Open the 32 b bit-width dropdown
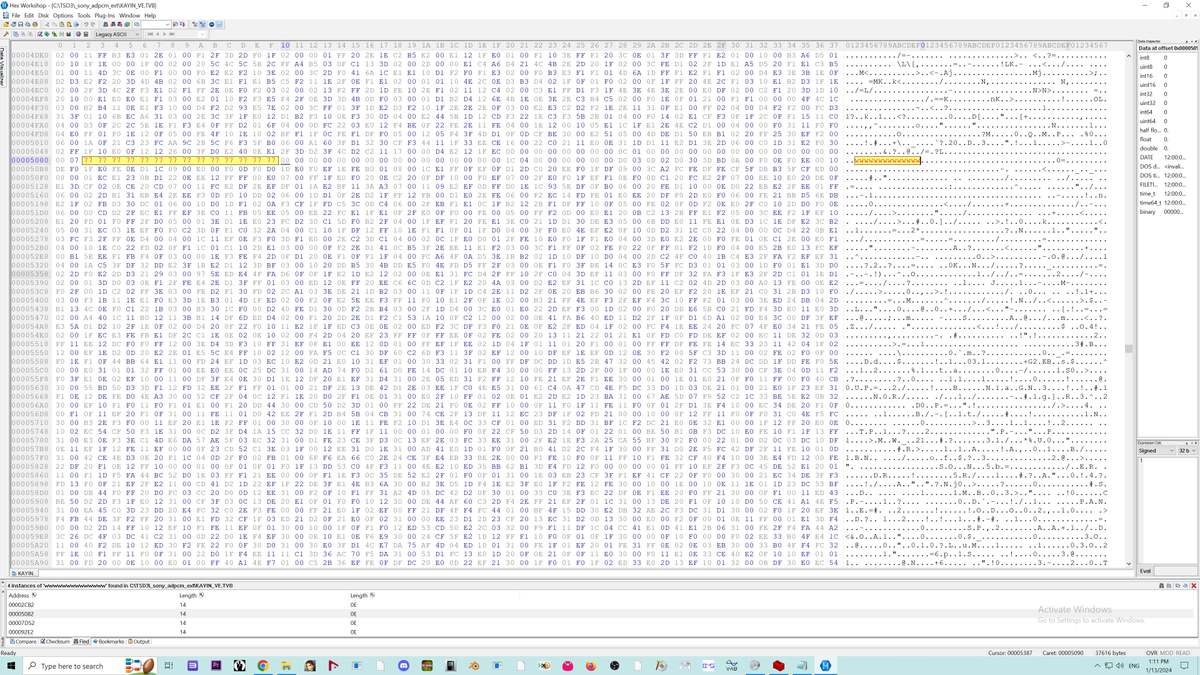The image size is (1200, 675). tap(1186, 451)
